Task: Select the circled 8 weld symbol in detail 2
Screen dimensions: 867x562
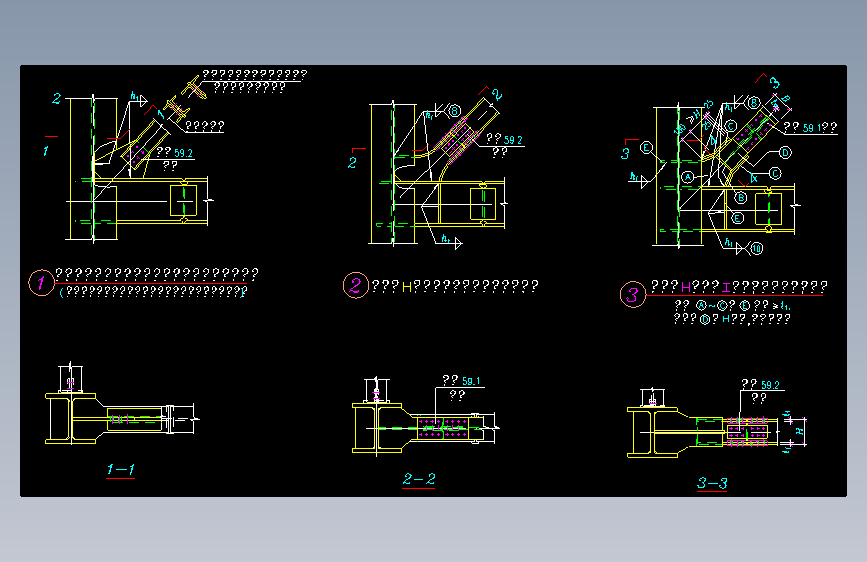Action: 454,111
